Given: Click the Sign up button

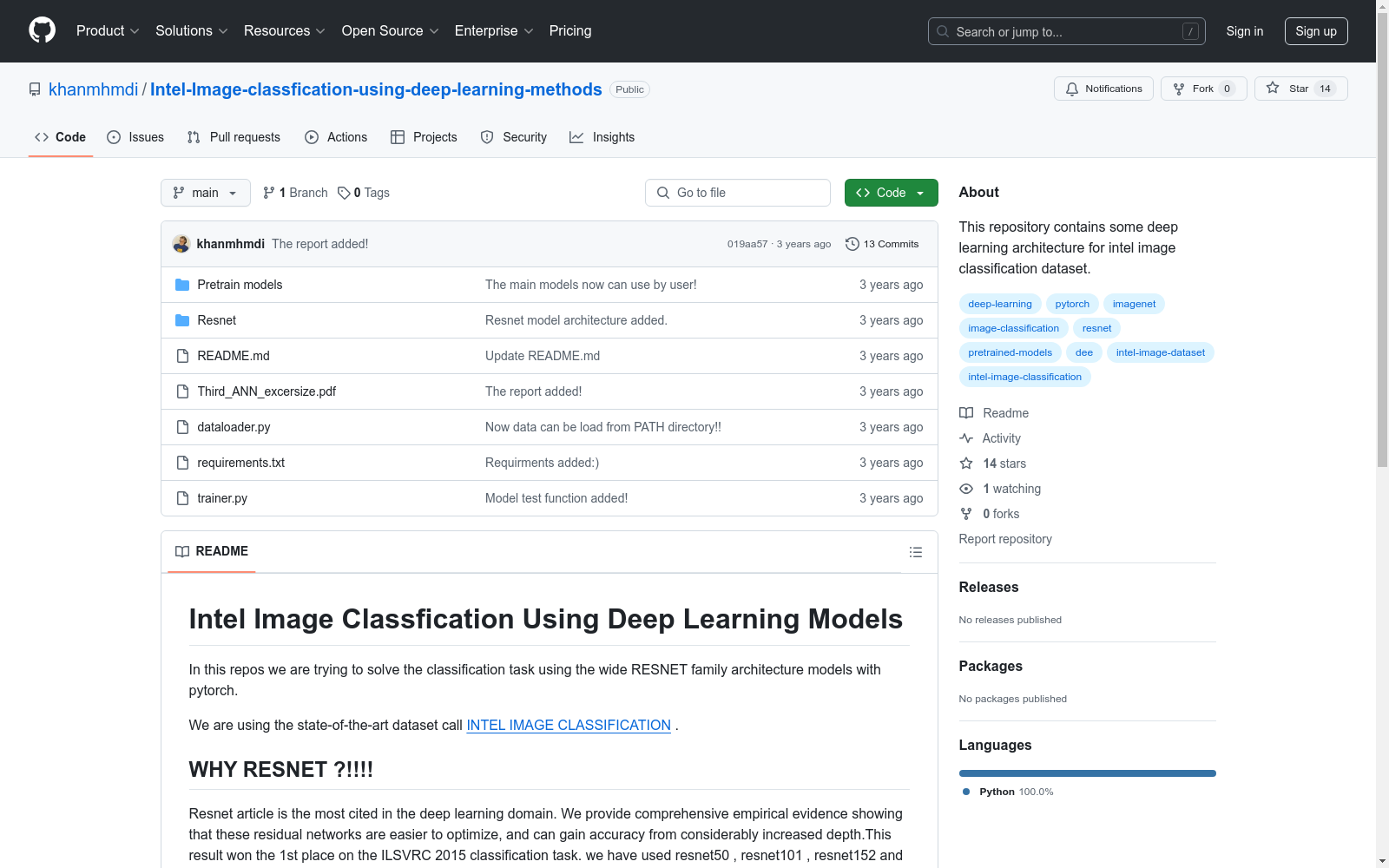Looking at the screenshot, I should (x=1316, y=31).
